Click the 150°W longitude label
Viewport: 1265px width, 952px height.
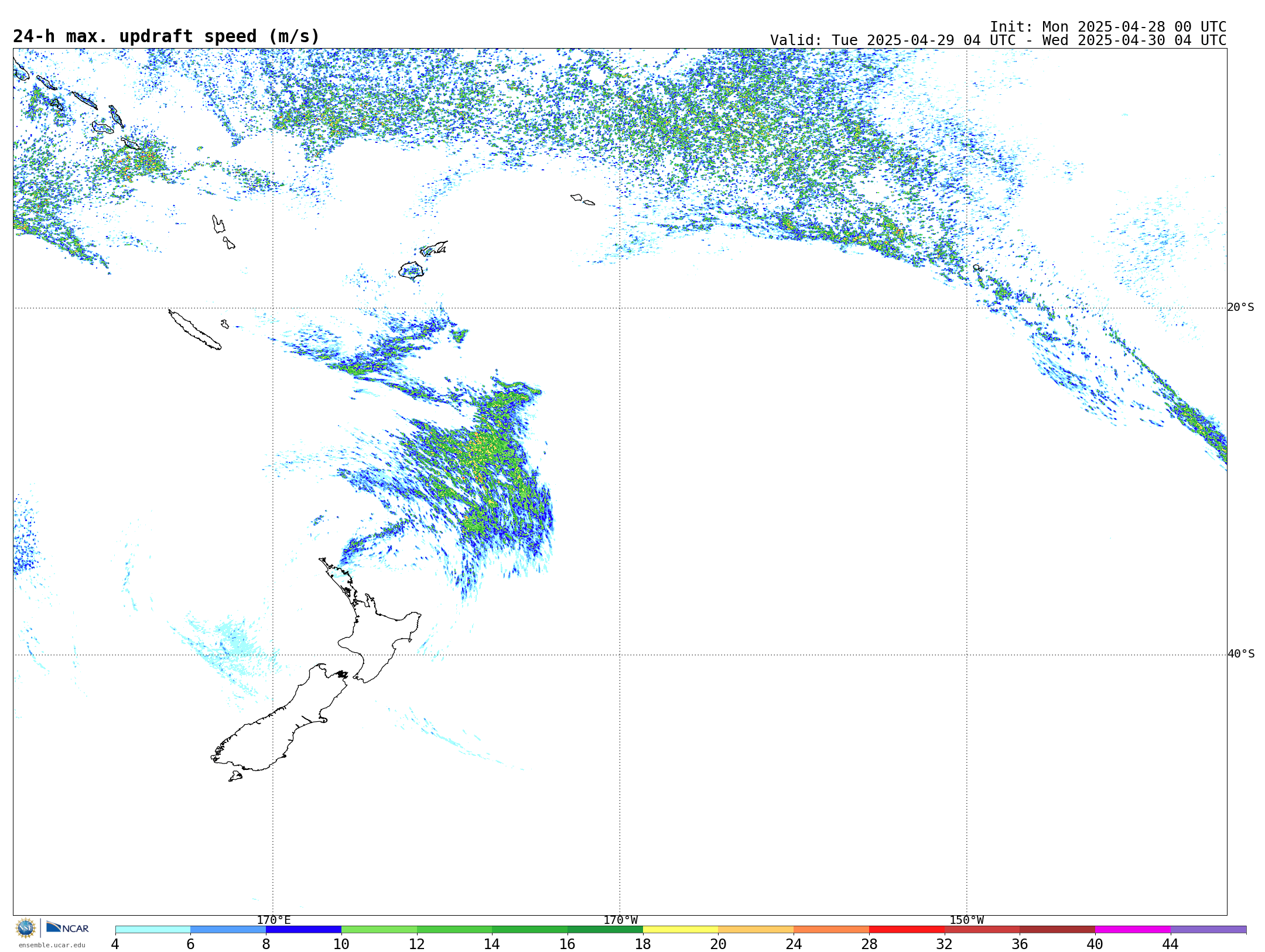click(x=966, y=920)
